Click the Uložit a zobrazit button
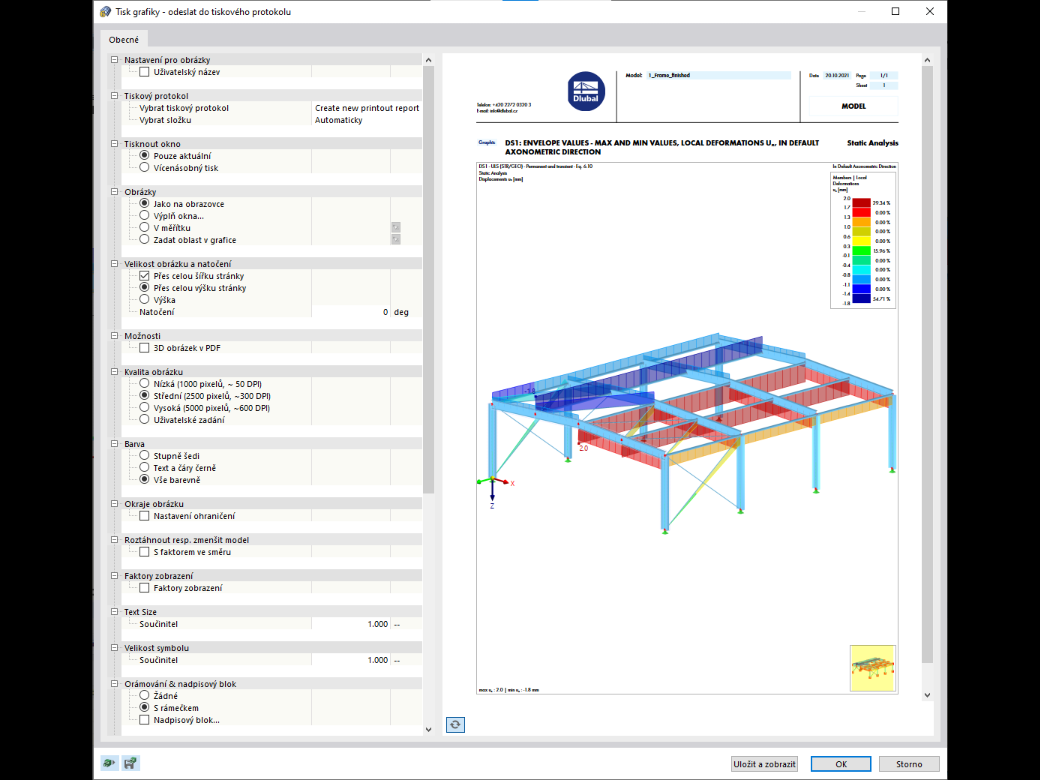This screenshot has height=780, width=1040. (764, 764)
